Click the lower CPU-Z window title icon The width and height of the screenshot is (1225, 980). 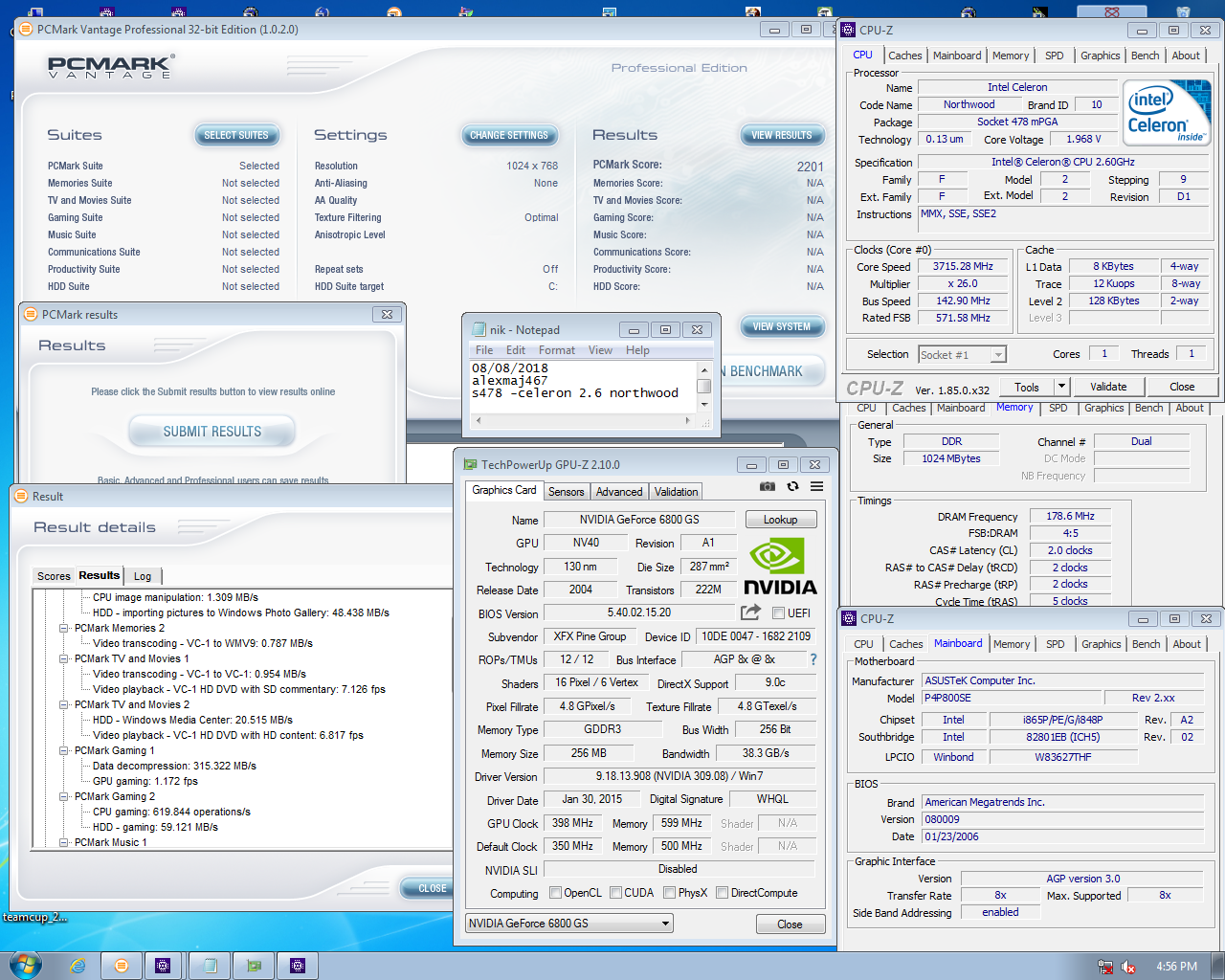click(x=849, y=618)
